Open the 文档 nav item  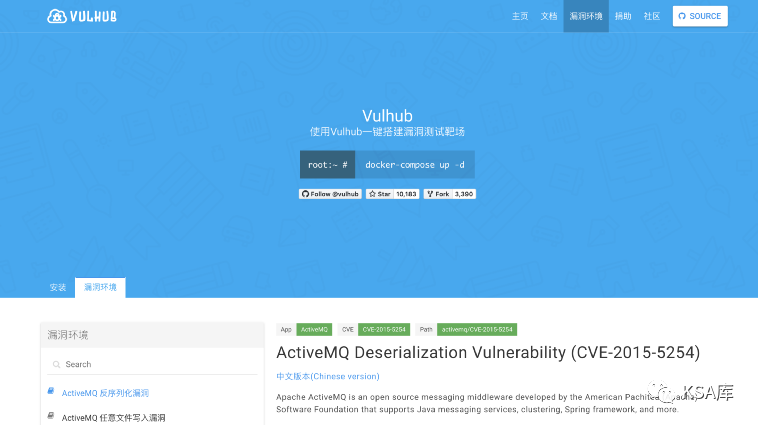[x=549, y=16]
